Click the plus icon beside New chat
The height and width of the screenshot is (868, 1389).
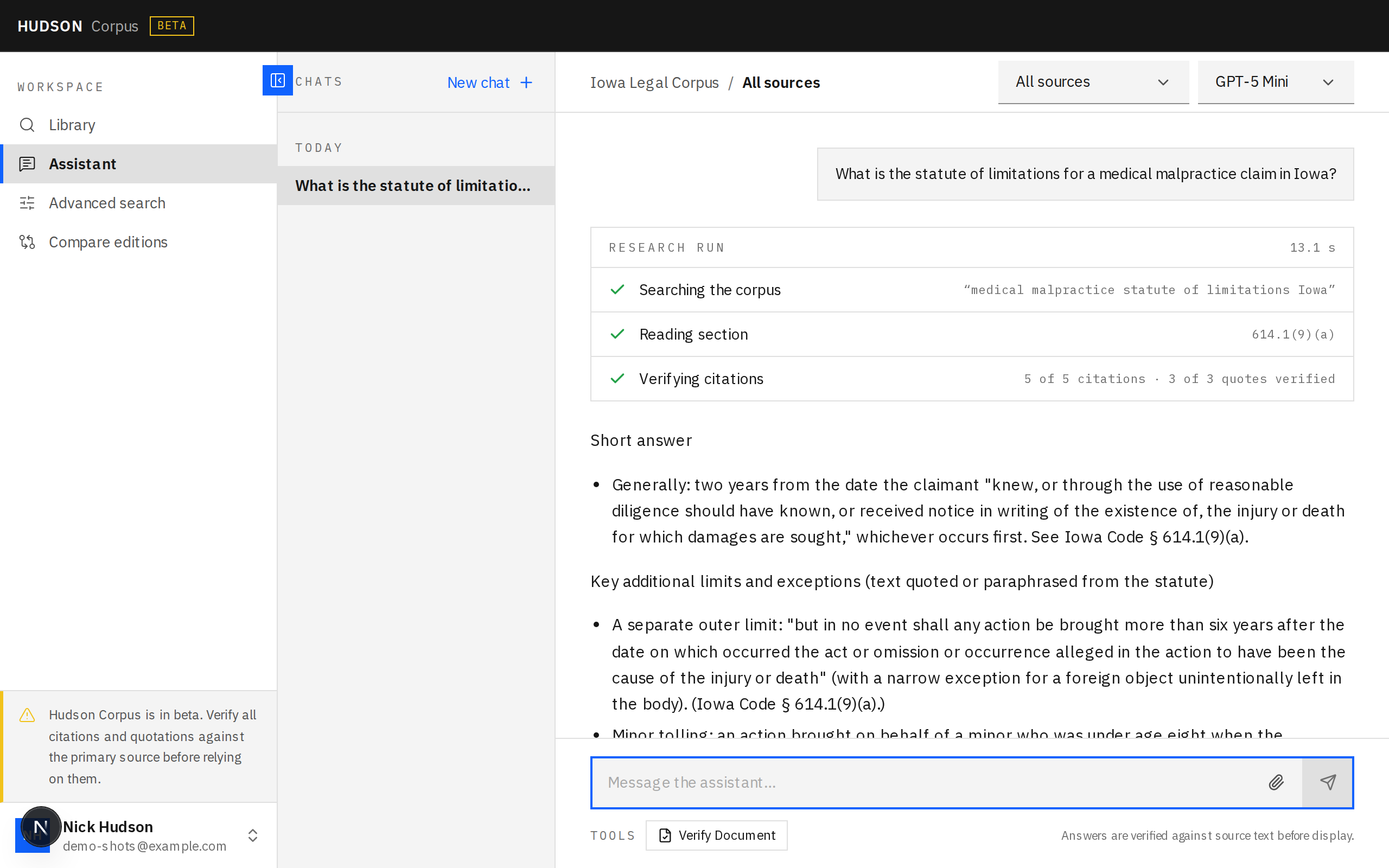point(526,82)
